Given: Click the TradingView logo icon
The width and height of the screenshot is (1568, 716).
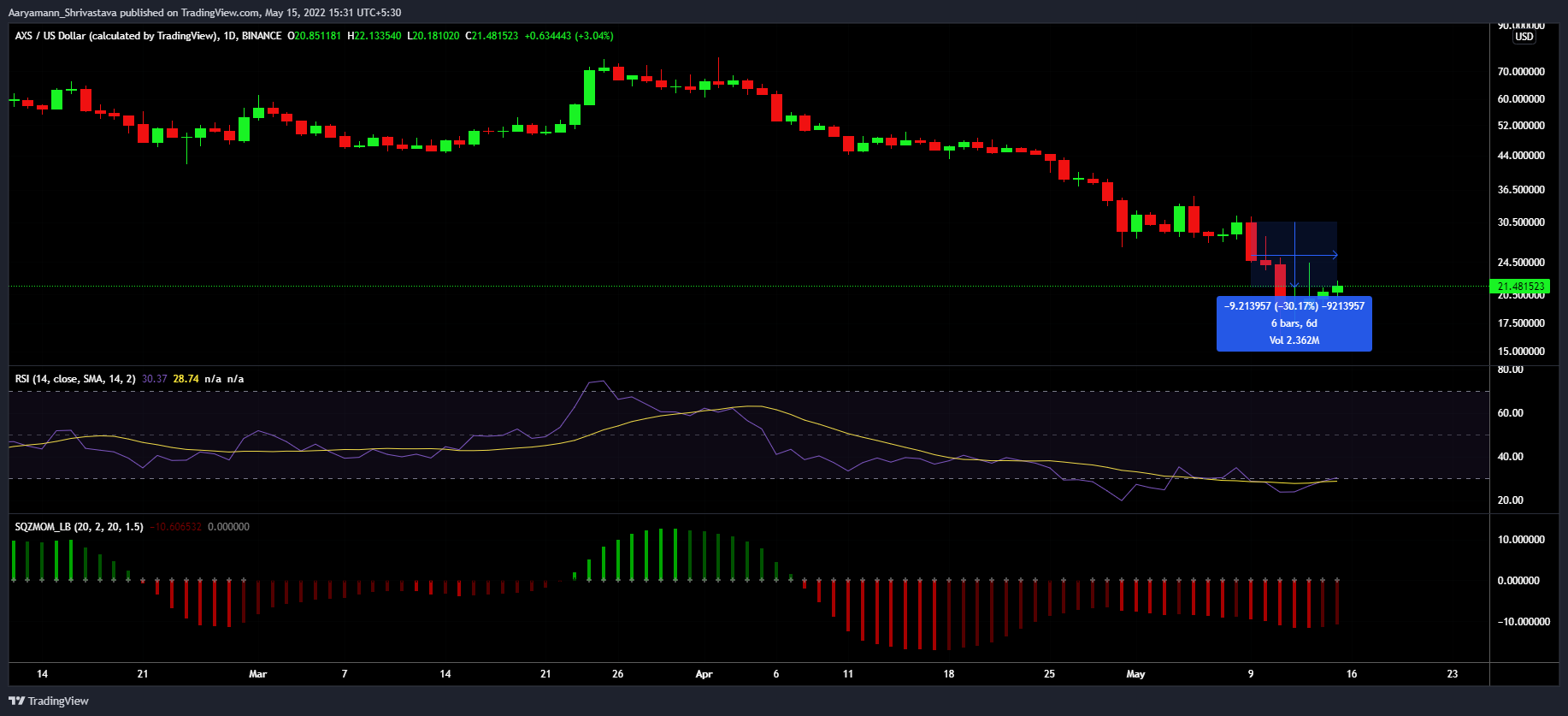Looking at the screenshot, I should [x=17, y=701].
